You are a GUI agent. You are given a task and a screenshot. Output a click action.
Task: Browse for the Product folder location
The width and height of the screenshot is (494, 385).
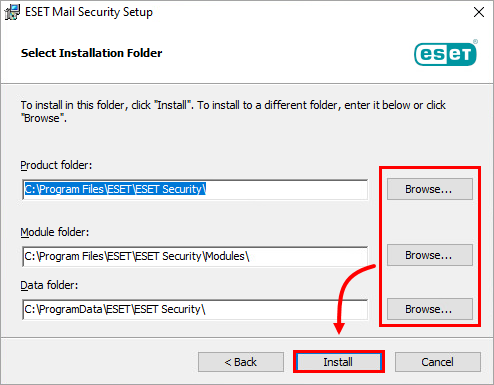point(430,189)
